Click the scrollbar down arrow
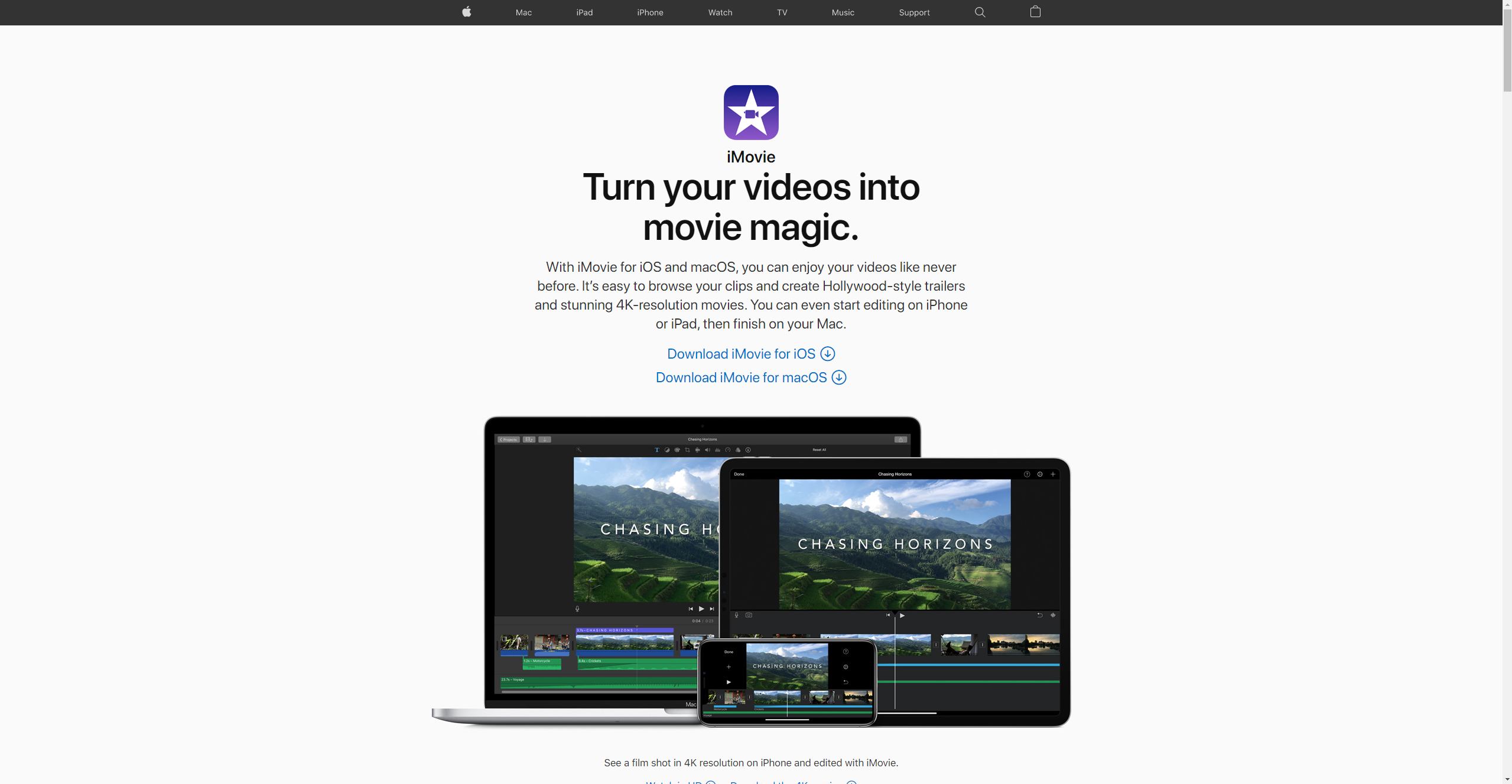The height and width of the screenshot is (784, 1512). tap(1507, 779)
